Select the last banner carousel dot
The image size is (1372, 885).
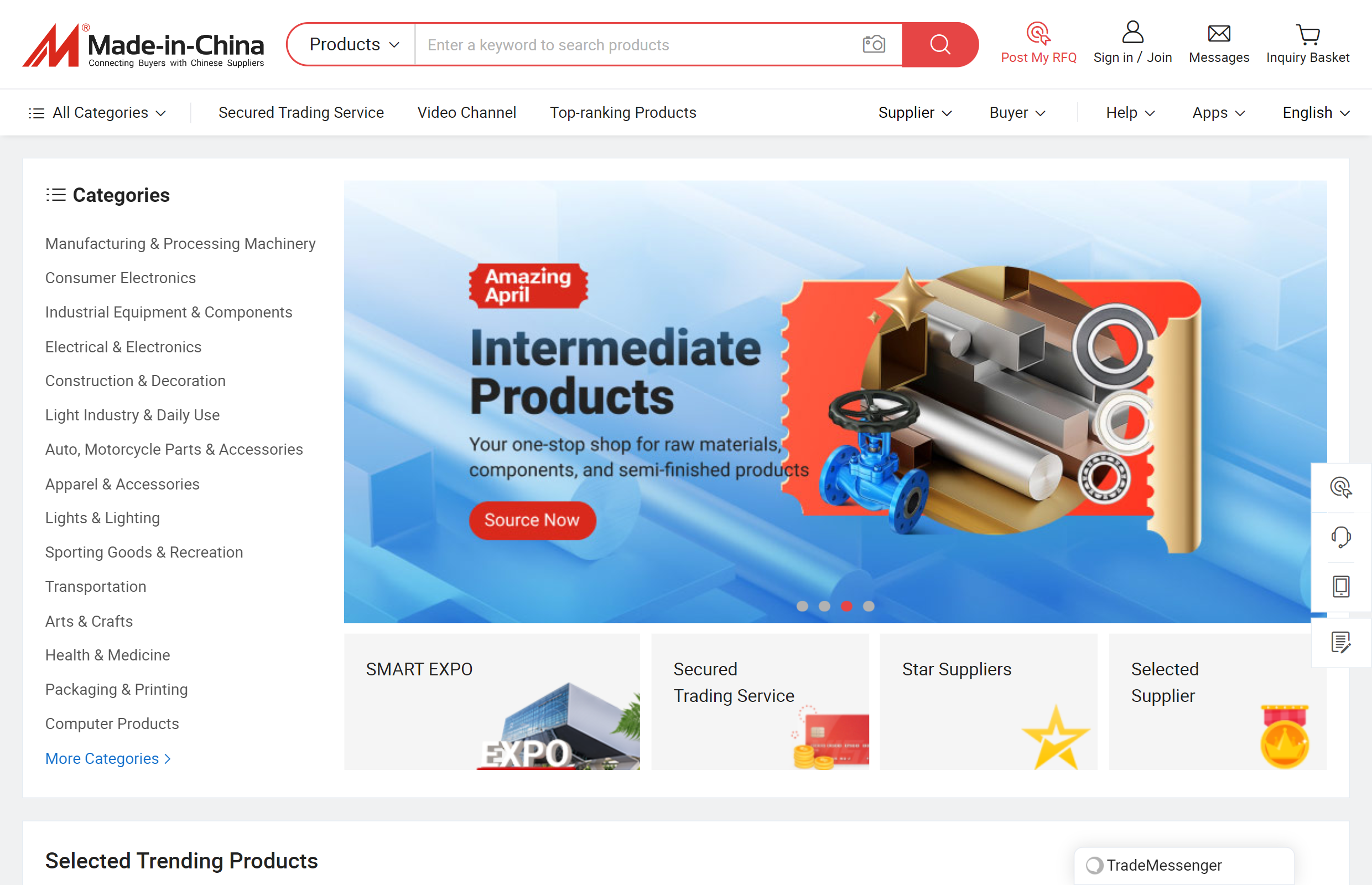point(868,606)
